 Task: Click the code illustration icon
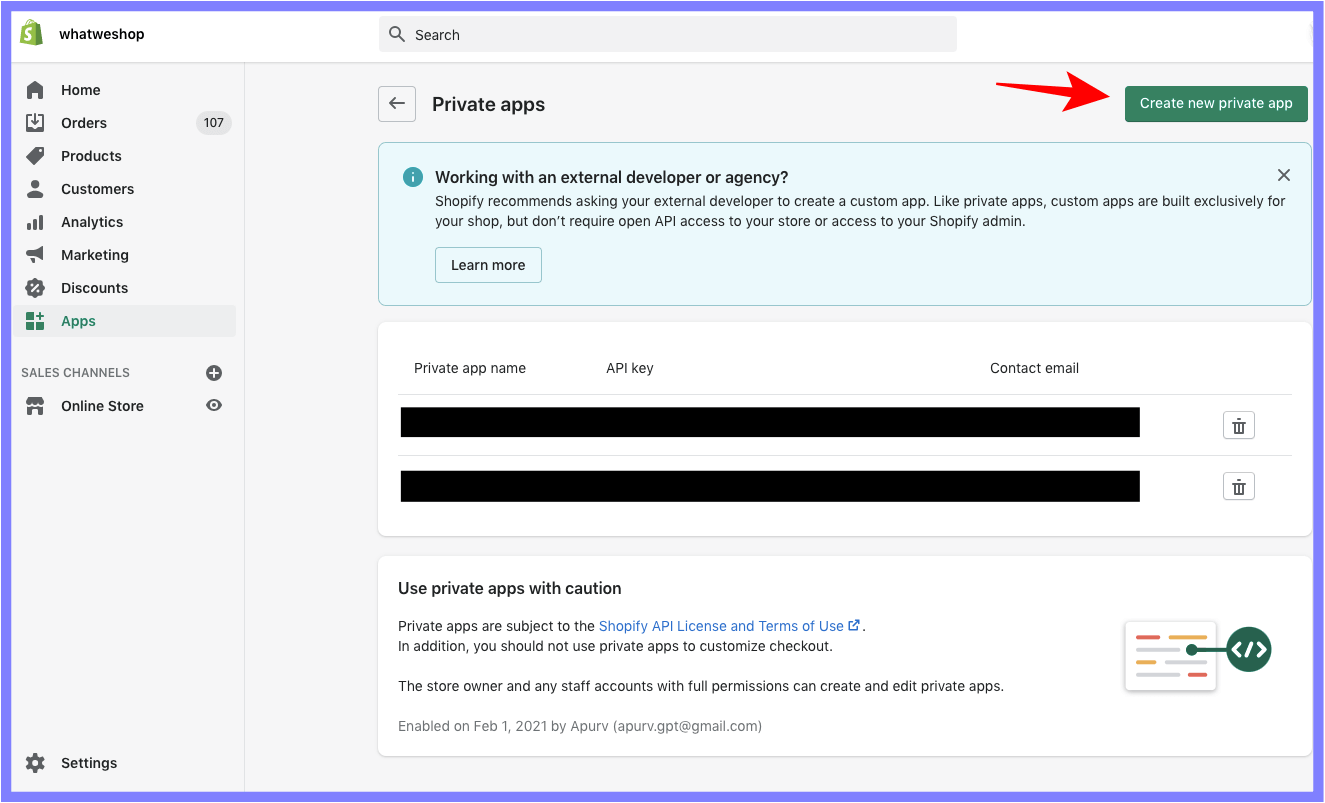pos(1249,650)
